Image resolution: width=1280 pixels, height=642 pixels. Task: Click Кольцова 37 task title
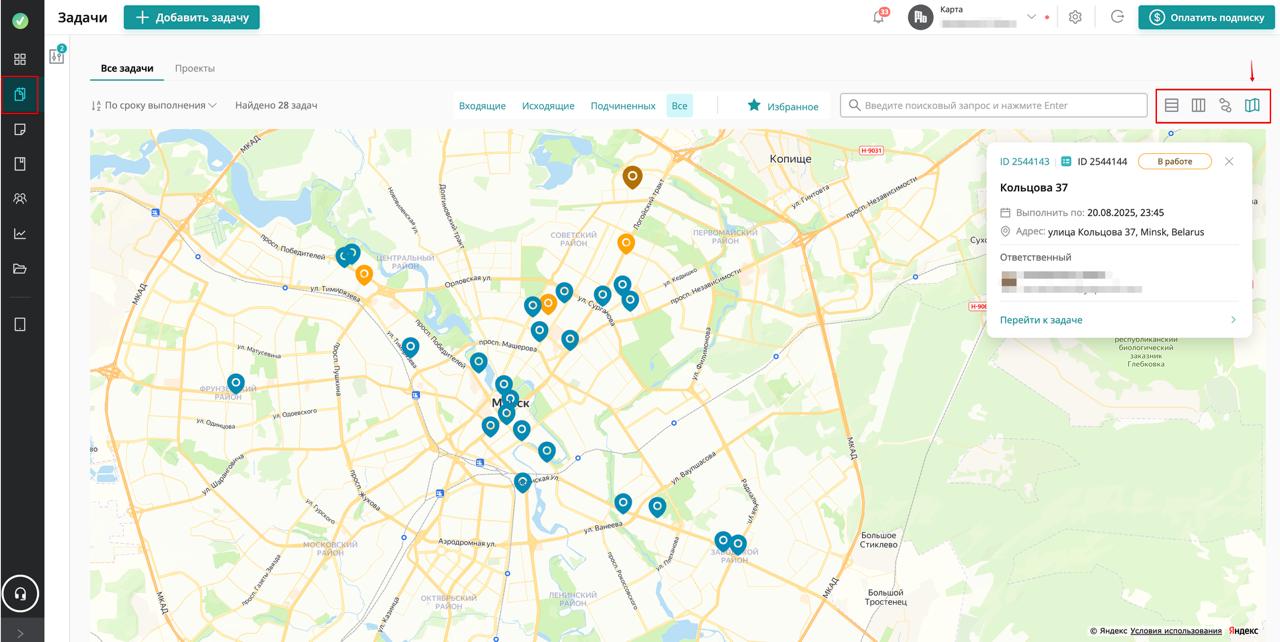pos(1034,188)
